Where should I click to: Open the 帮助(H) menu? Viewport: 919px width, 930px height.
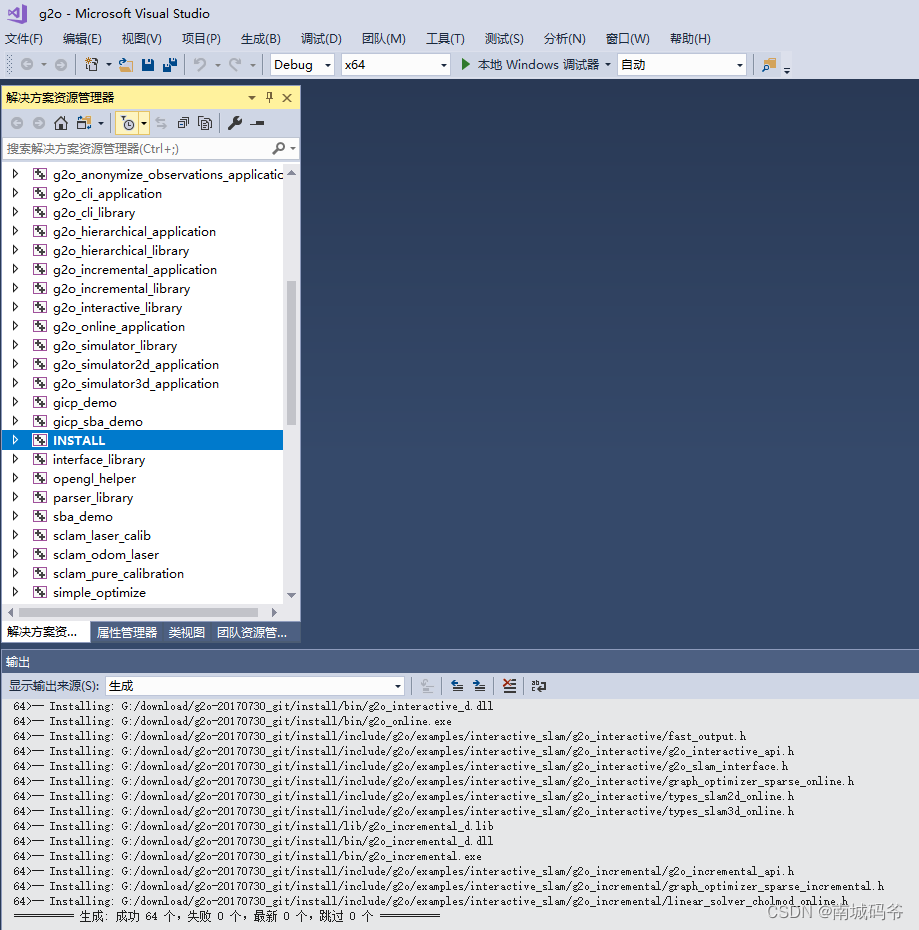(x=690, y=39)
